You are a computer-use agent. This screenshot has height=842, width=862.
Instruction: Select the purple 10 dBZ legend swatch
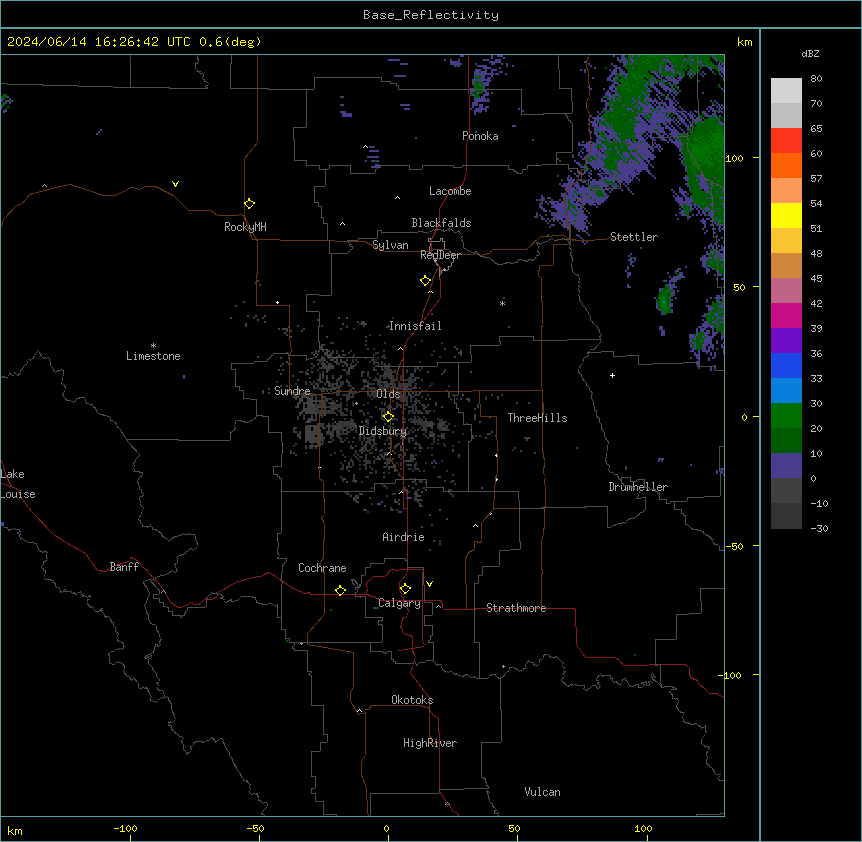click(x=786, y=466)
